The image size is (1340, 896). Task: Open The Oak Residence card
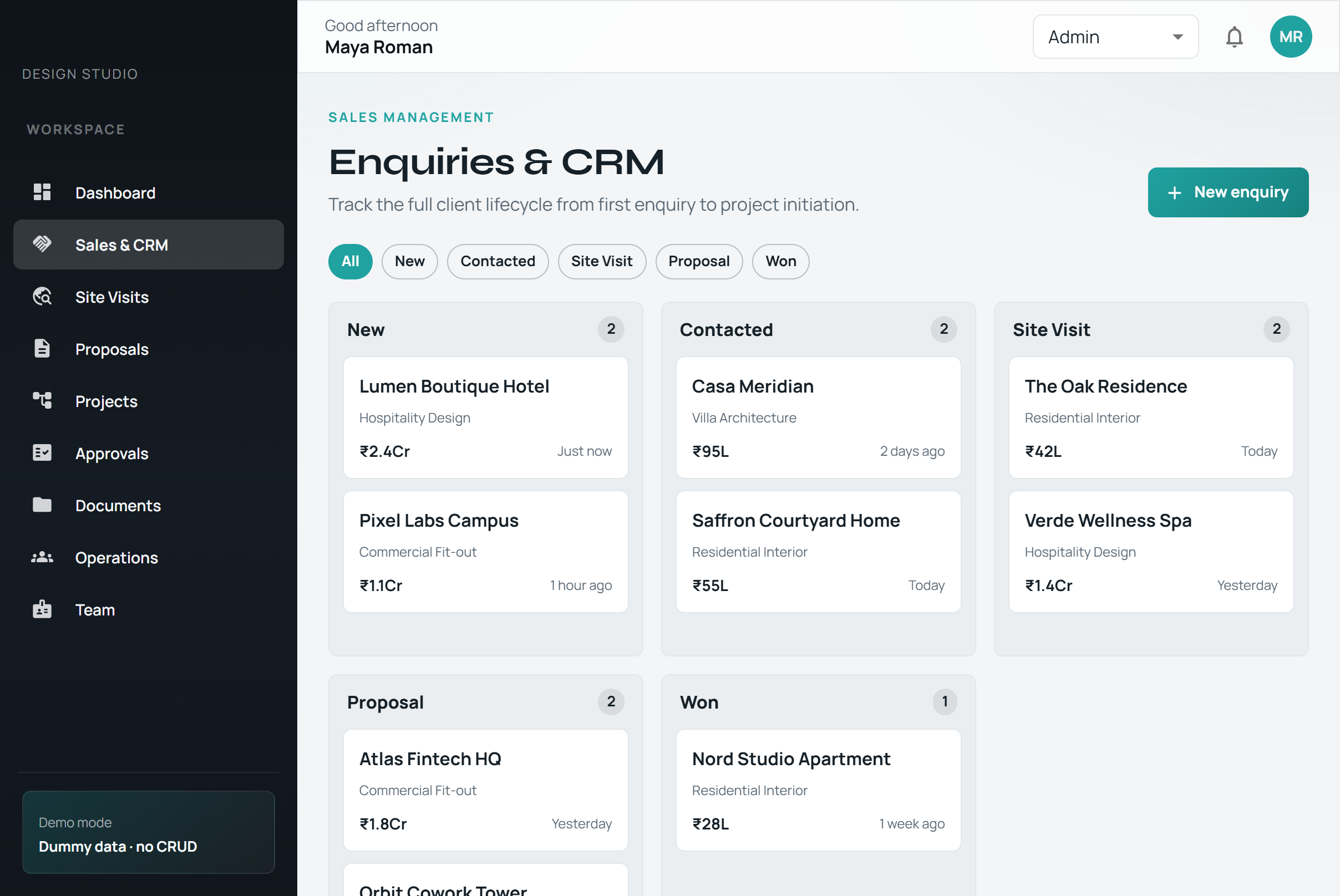tap(1151, 418)
